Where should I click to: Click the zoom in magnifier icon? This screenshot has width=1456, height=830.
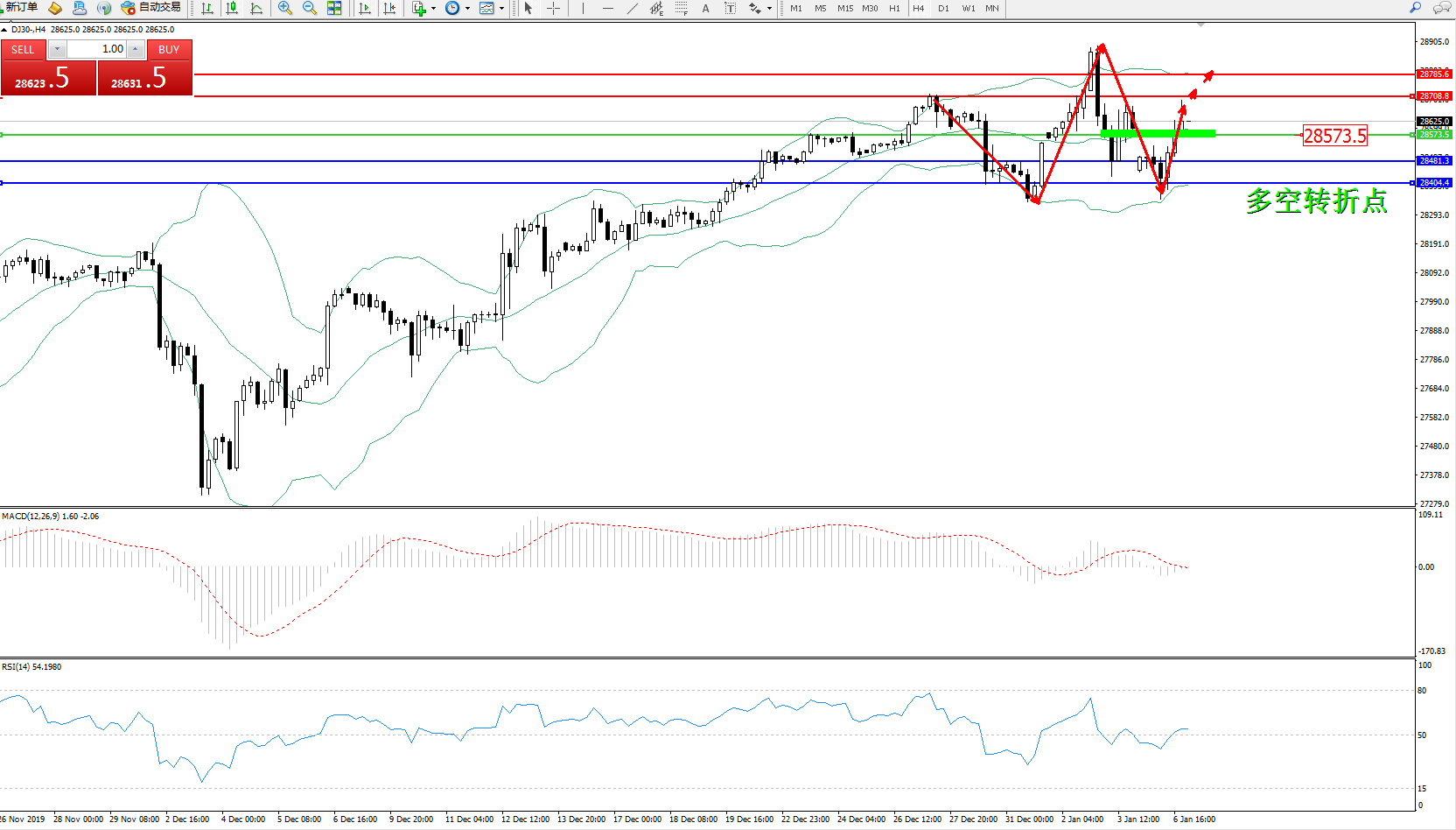pyautogui.click(x=285, y=8)
